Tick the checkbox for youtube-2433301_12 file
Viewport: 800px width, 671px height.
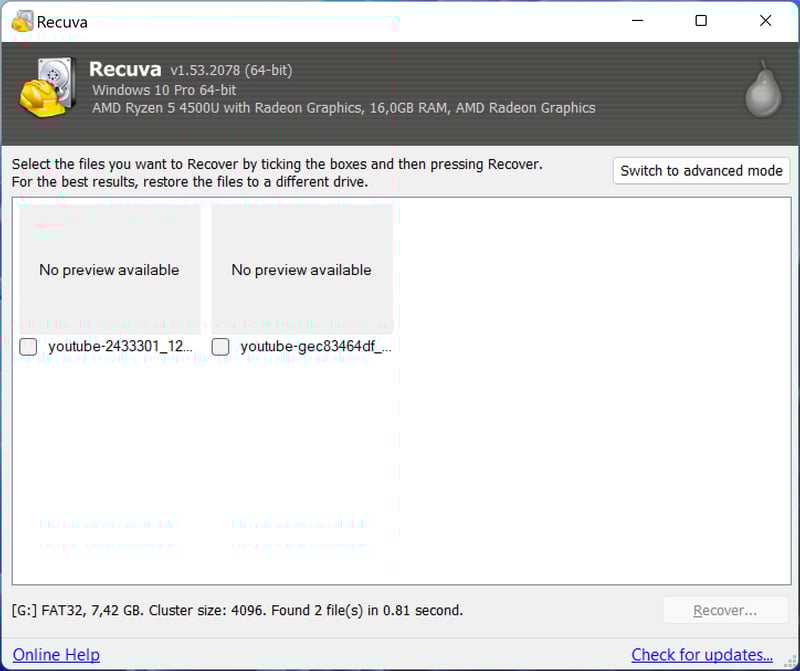28,347
